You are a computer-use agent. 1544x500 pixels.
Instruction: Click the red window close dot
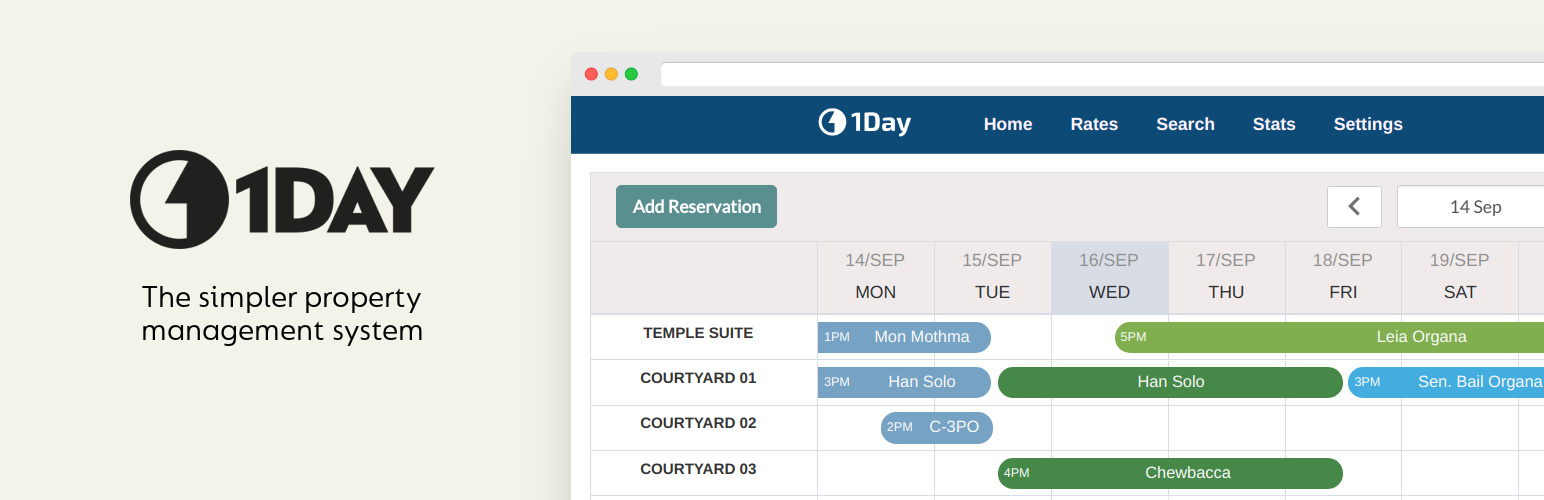pyautogui.click(x=591, y=74)
